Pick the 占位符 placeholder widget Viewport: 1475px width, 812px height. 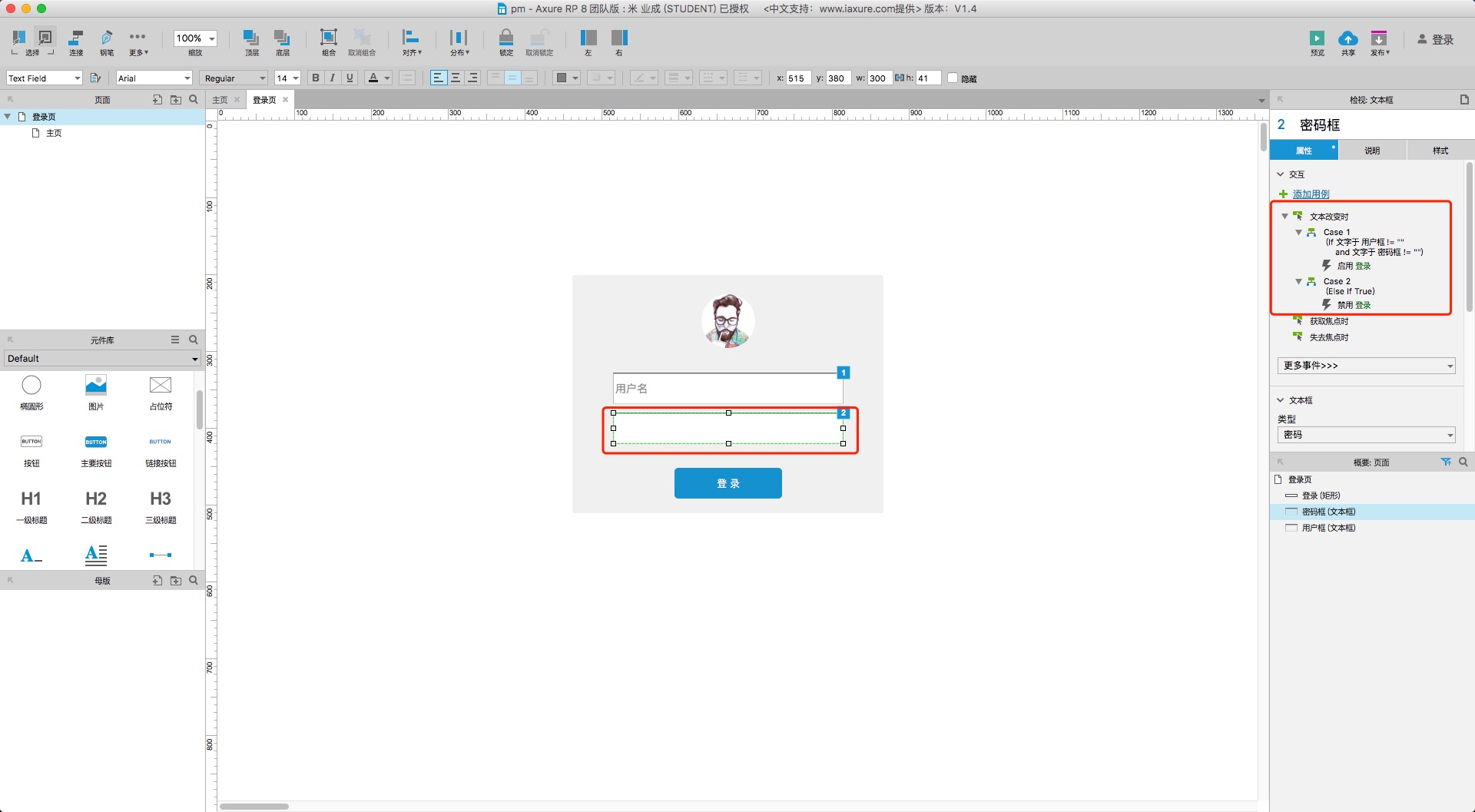[161, 393]
